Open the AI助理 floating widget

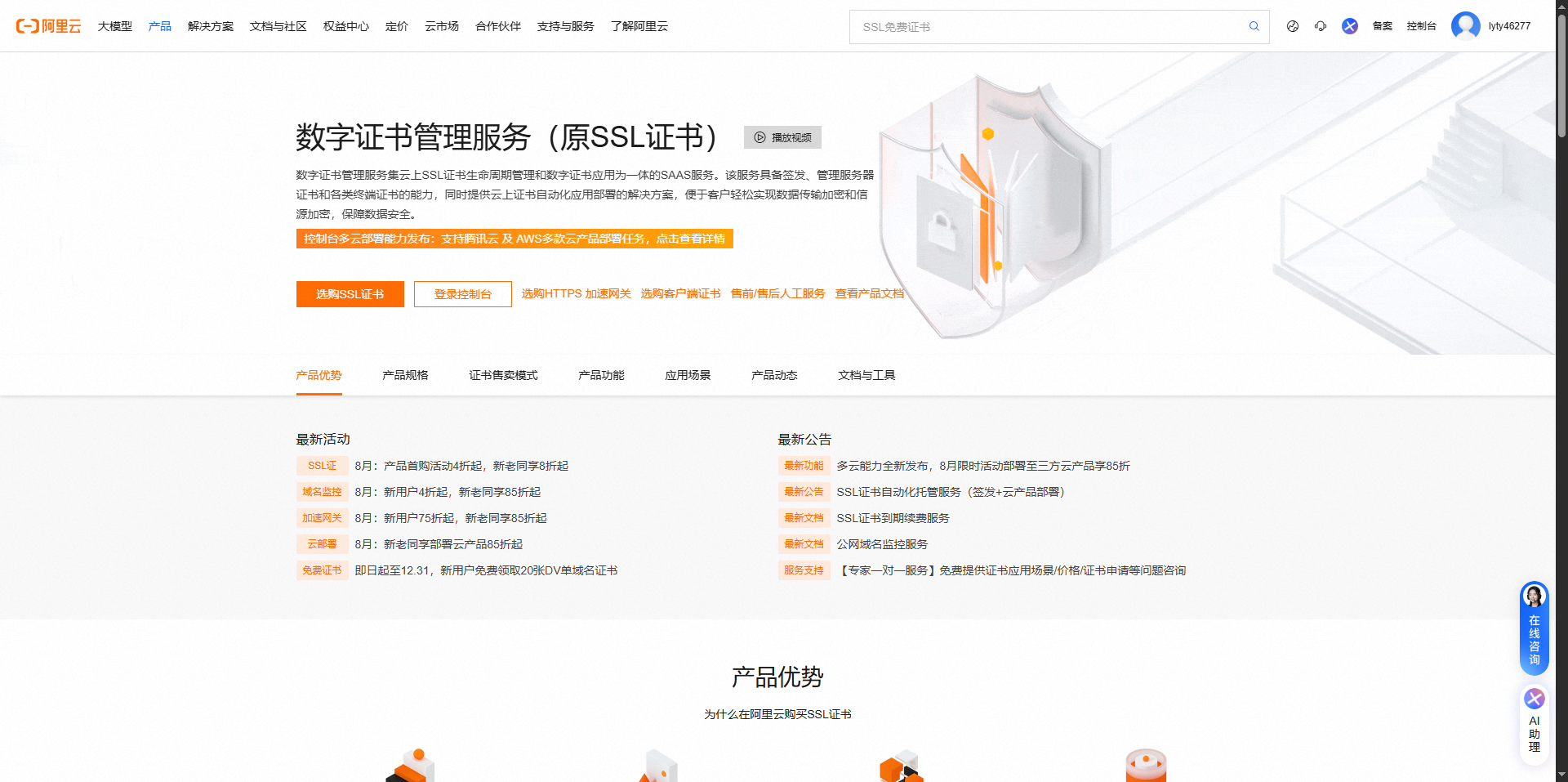click(x=1535, y=725)
